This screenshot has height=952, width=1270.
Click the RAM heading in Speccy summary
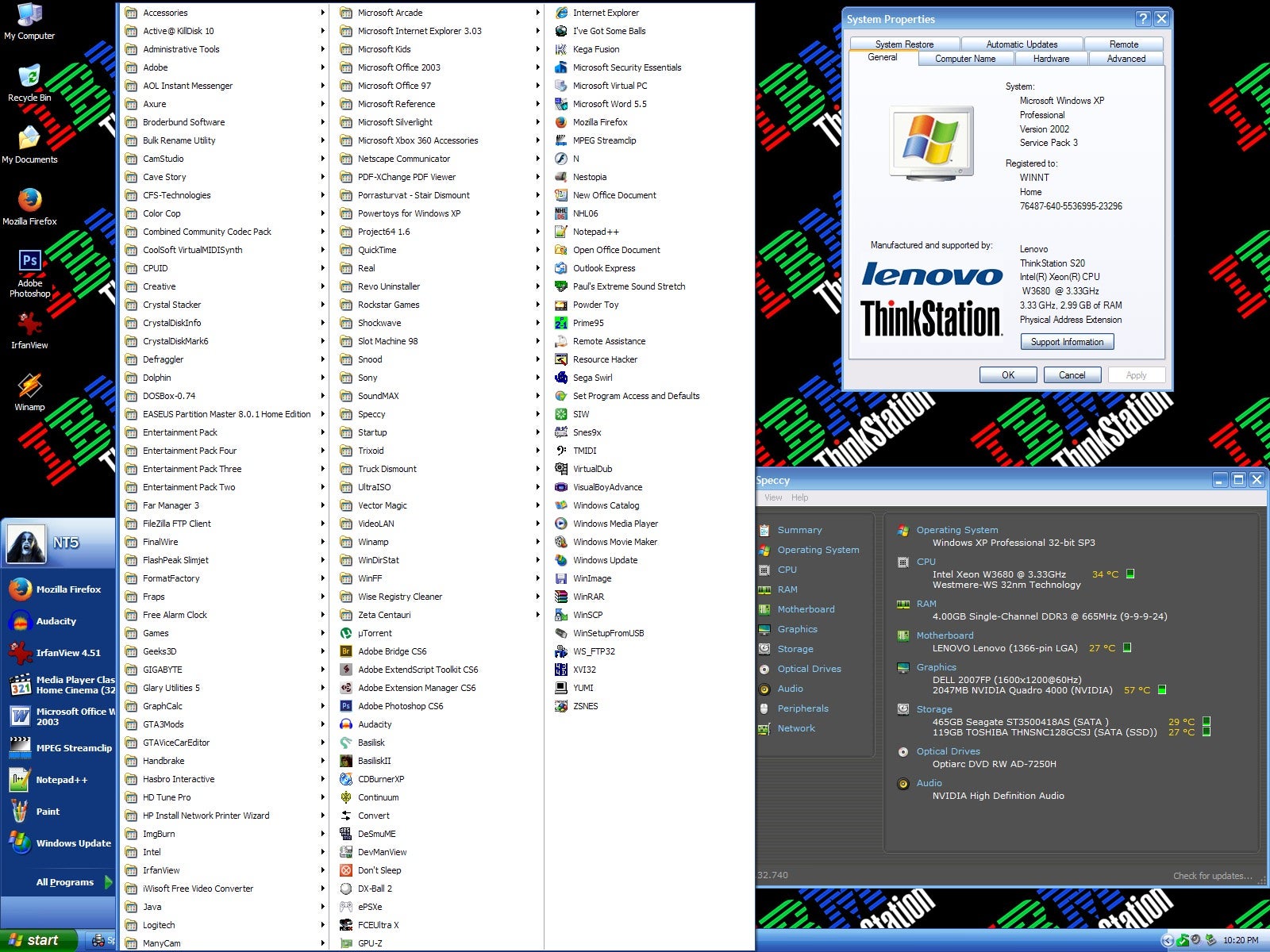click(926, 604)
